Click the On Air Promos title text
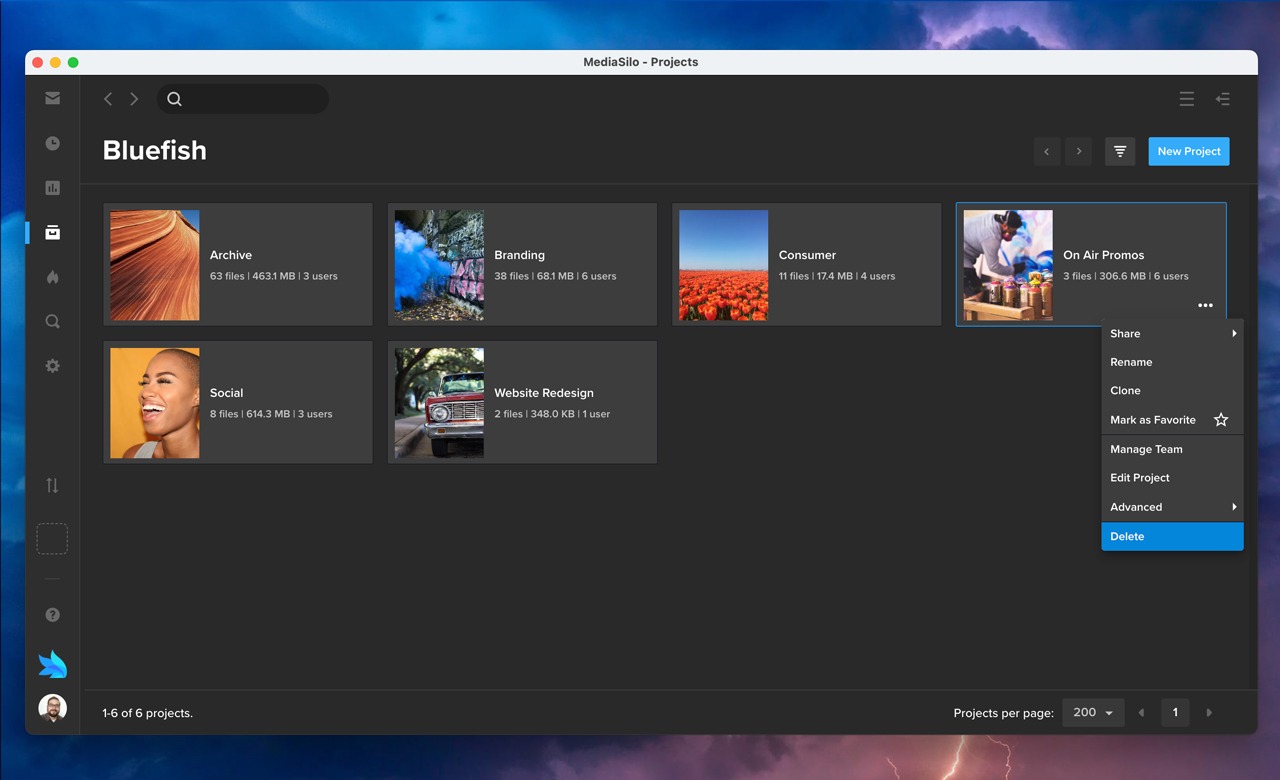The image size is (1280, 780). coord(1103,255)
